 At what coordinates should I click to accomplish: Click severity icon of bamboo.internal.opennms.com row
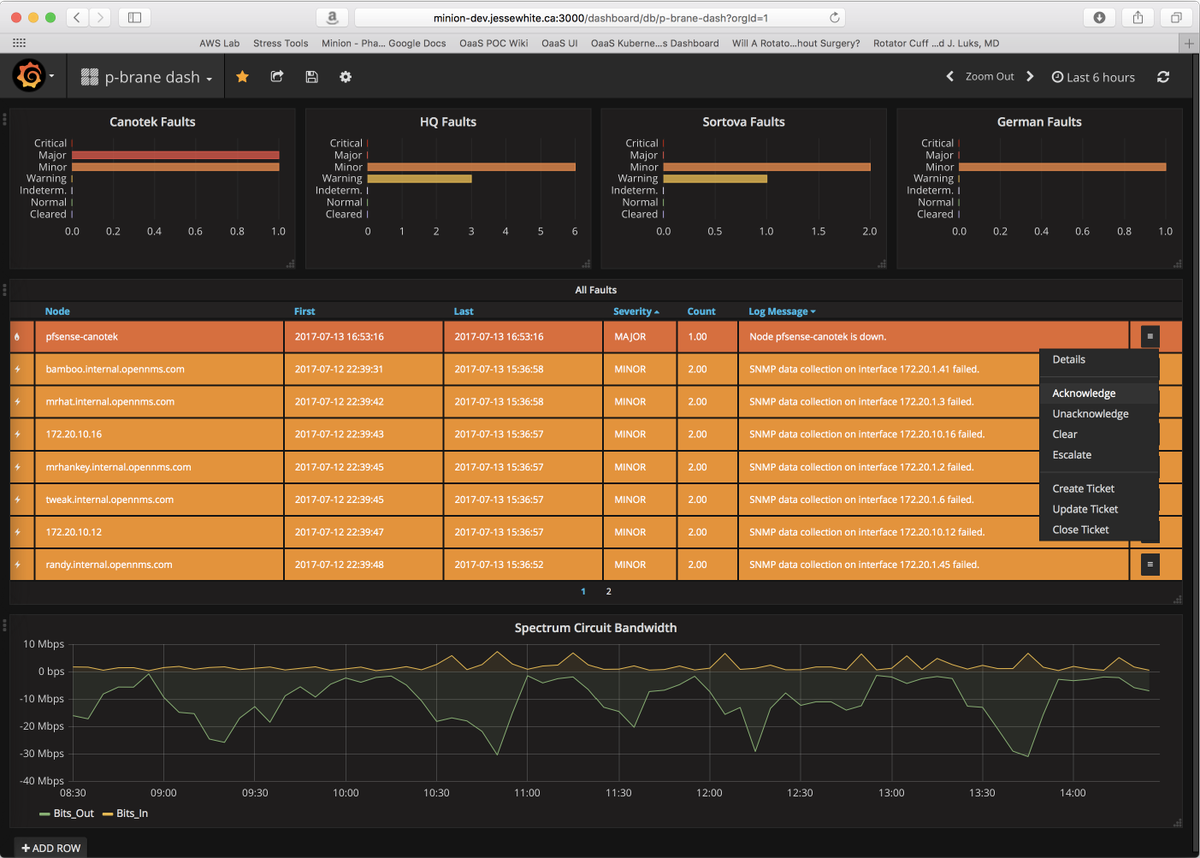point(17,370)
